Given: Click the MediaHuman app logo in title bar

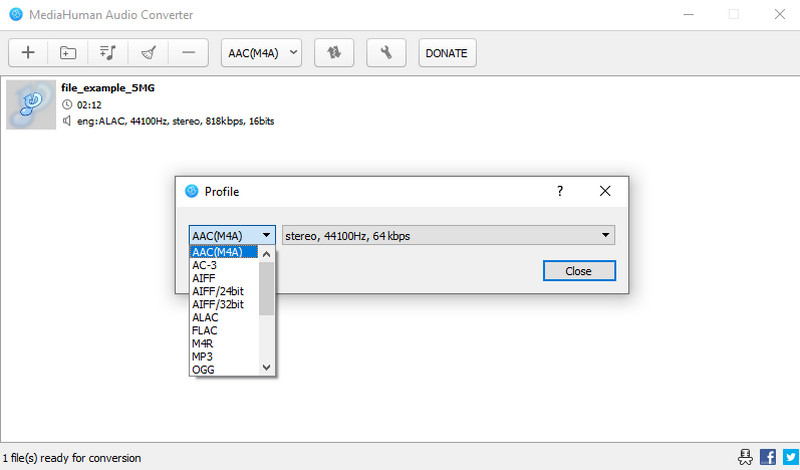Looking at the screenshot, I should (16, 14).
